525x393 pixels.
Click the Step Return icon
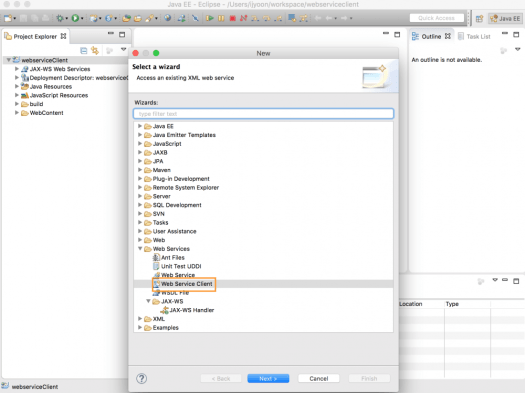[x=278, y=18]
